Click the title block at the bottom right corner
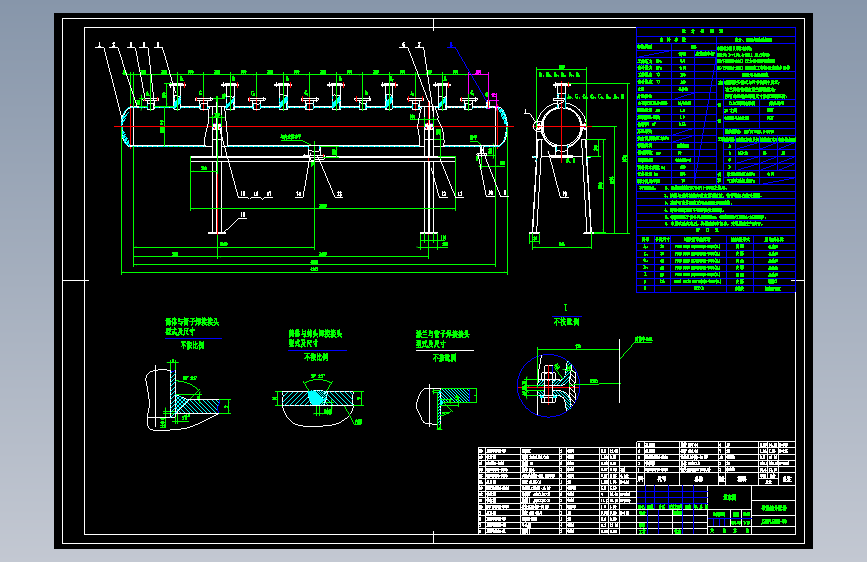This screenshot has width=867, height=562. pos(716,509)
